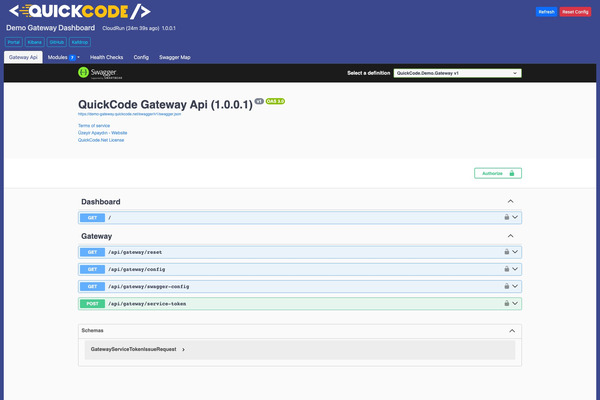The width and height of the screenshot is (600, 400).
Task: Click lock icon on /api/gateway/reset row
Action: [507, 251]
